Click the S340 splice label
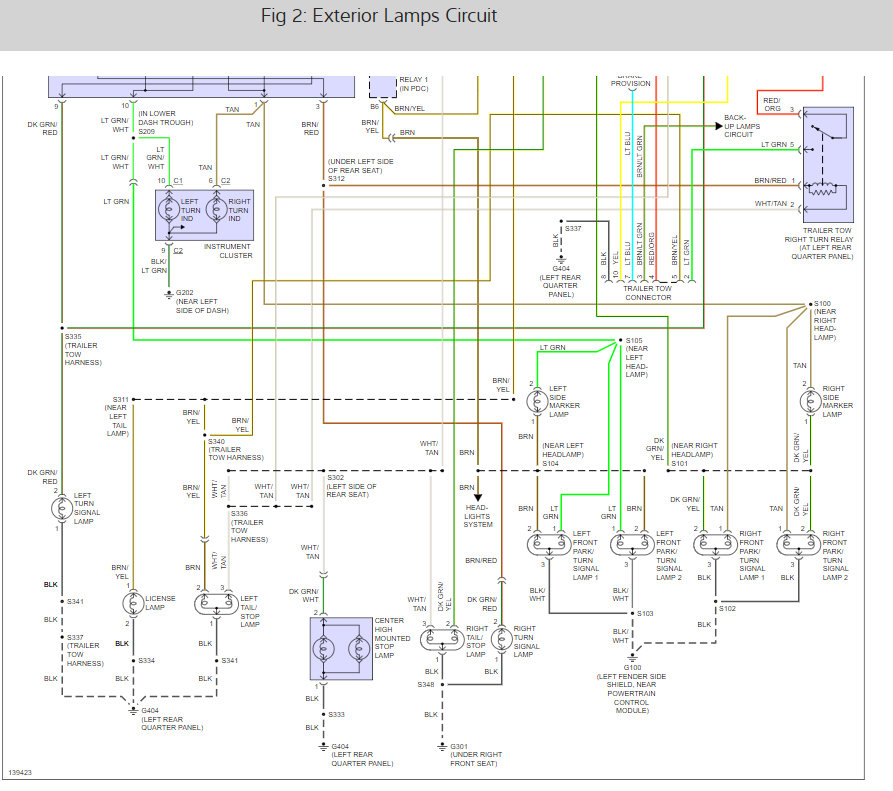 (216, 441)
